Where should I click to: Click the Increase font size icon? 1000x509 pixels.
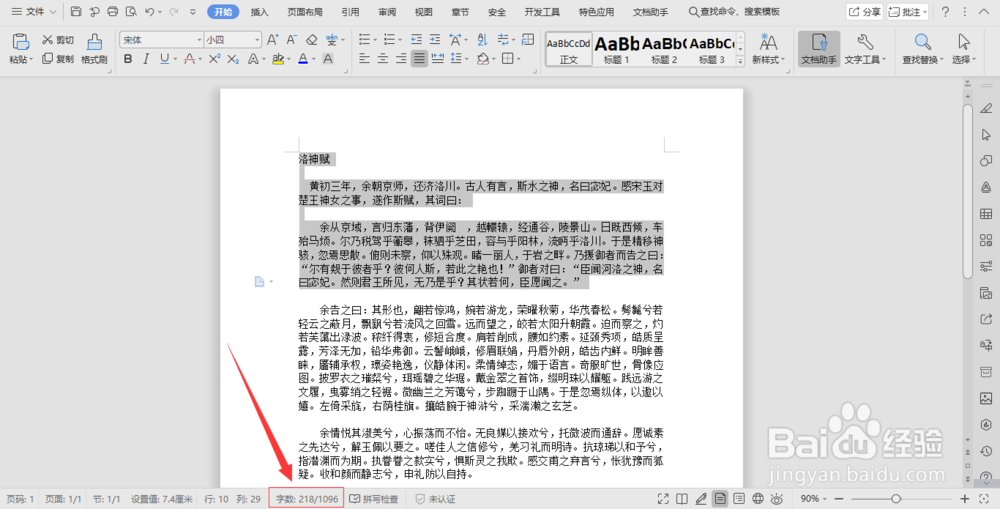point(272,40)
